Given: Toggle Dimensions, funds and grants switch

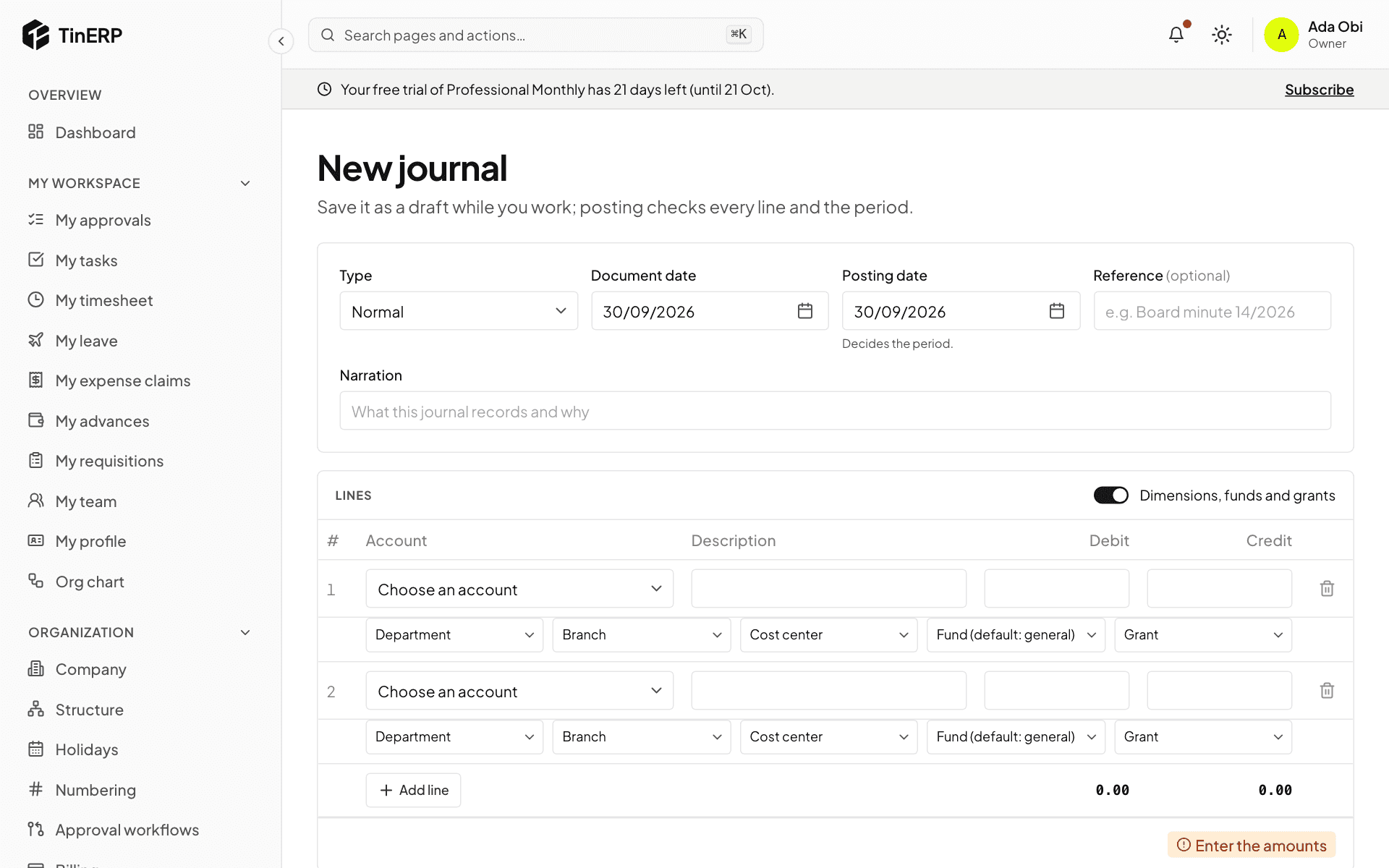Looking at the screenshot, I should [1110, 495].
